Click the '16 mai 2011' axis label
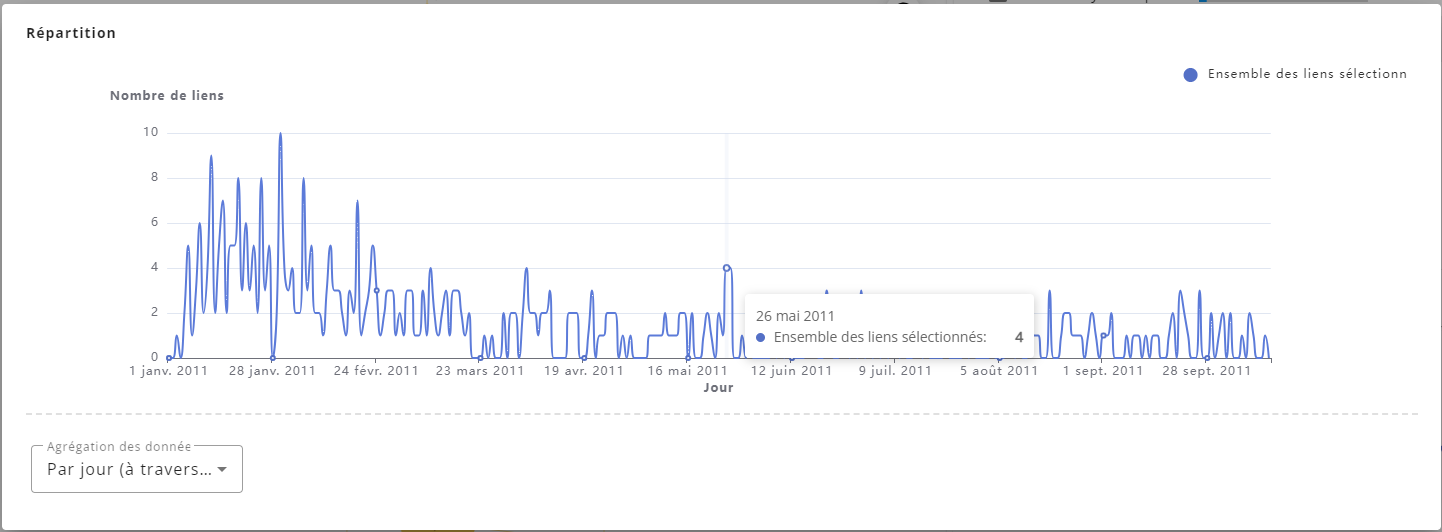 688,371
